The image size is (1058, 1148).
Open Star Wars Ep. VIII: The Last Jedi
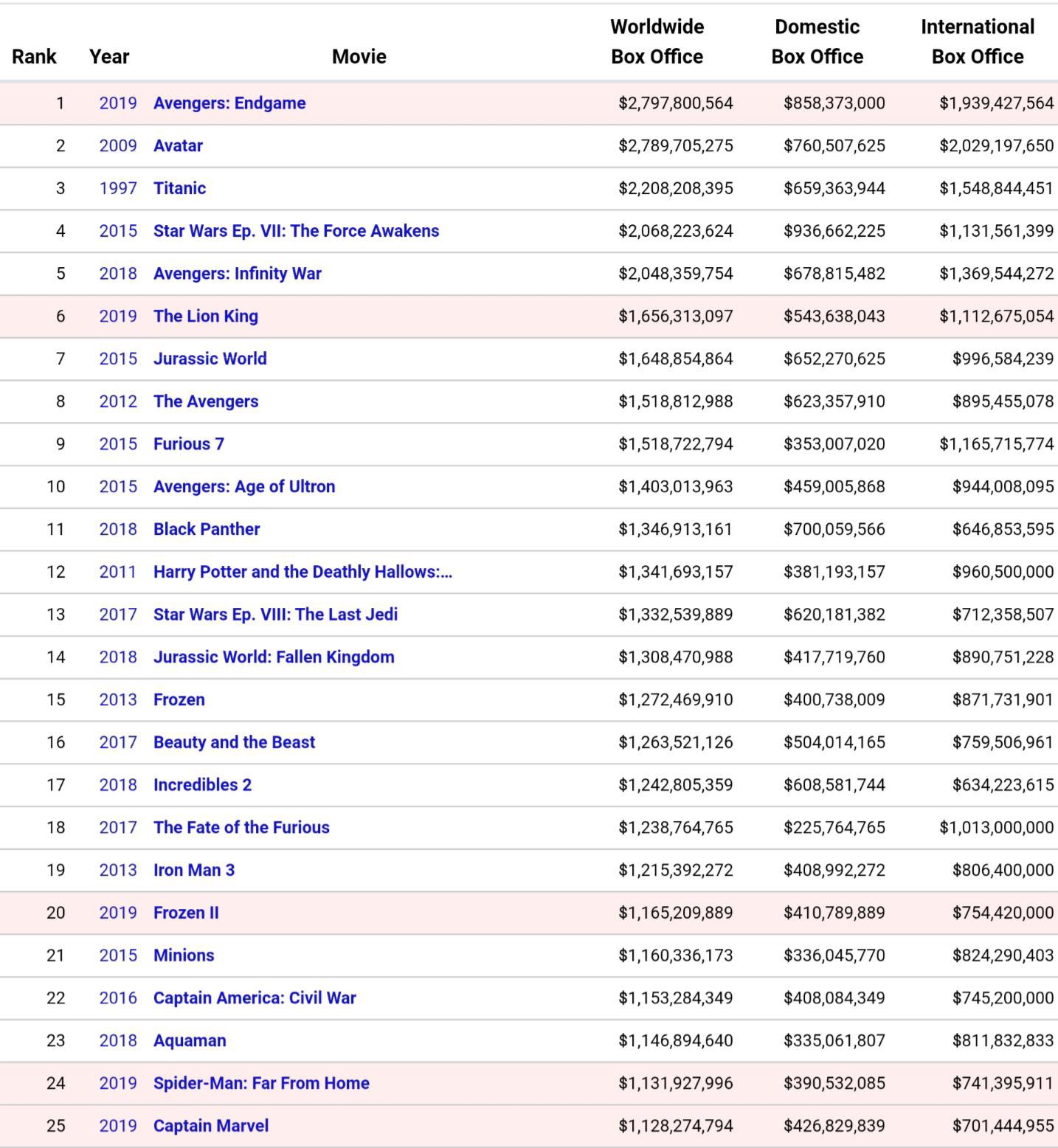click(275, 615)
